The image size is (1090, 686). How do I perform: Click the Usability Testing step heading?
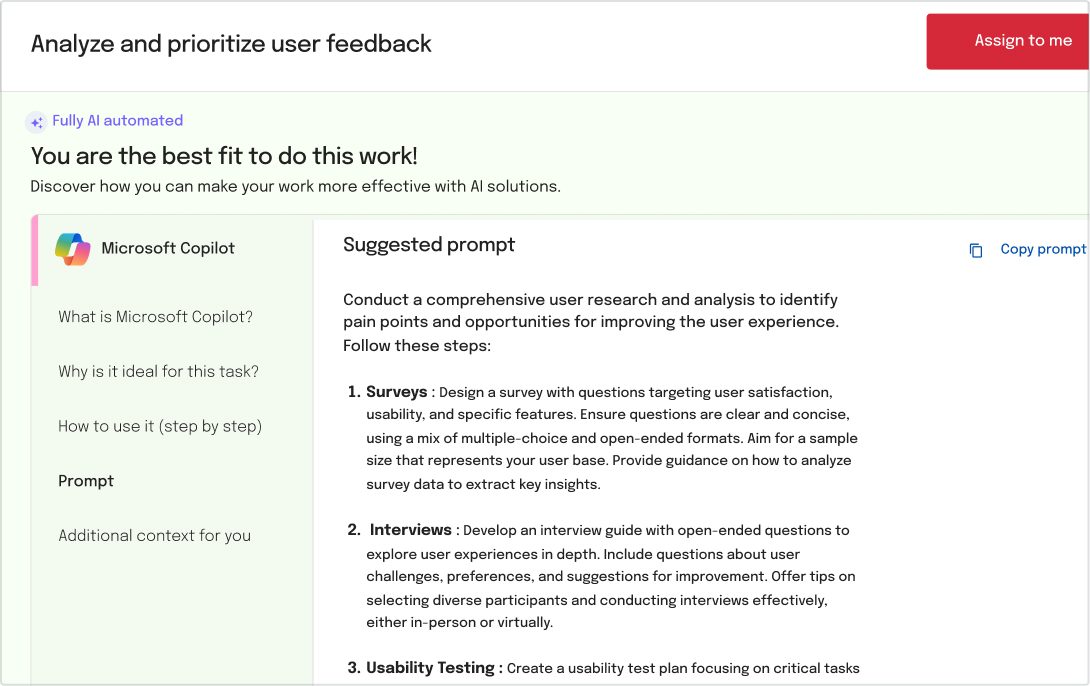click(430, 667)
